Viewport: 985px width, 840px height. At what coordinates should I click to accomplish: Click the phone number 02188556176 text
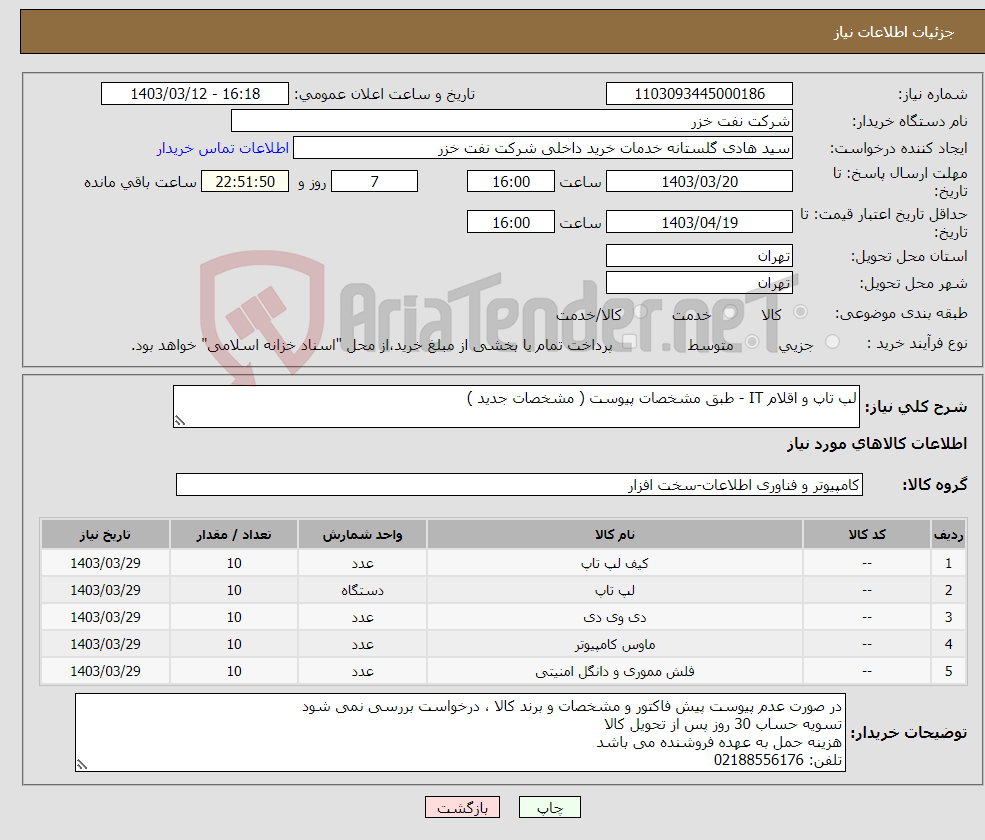tap(759, 760)
